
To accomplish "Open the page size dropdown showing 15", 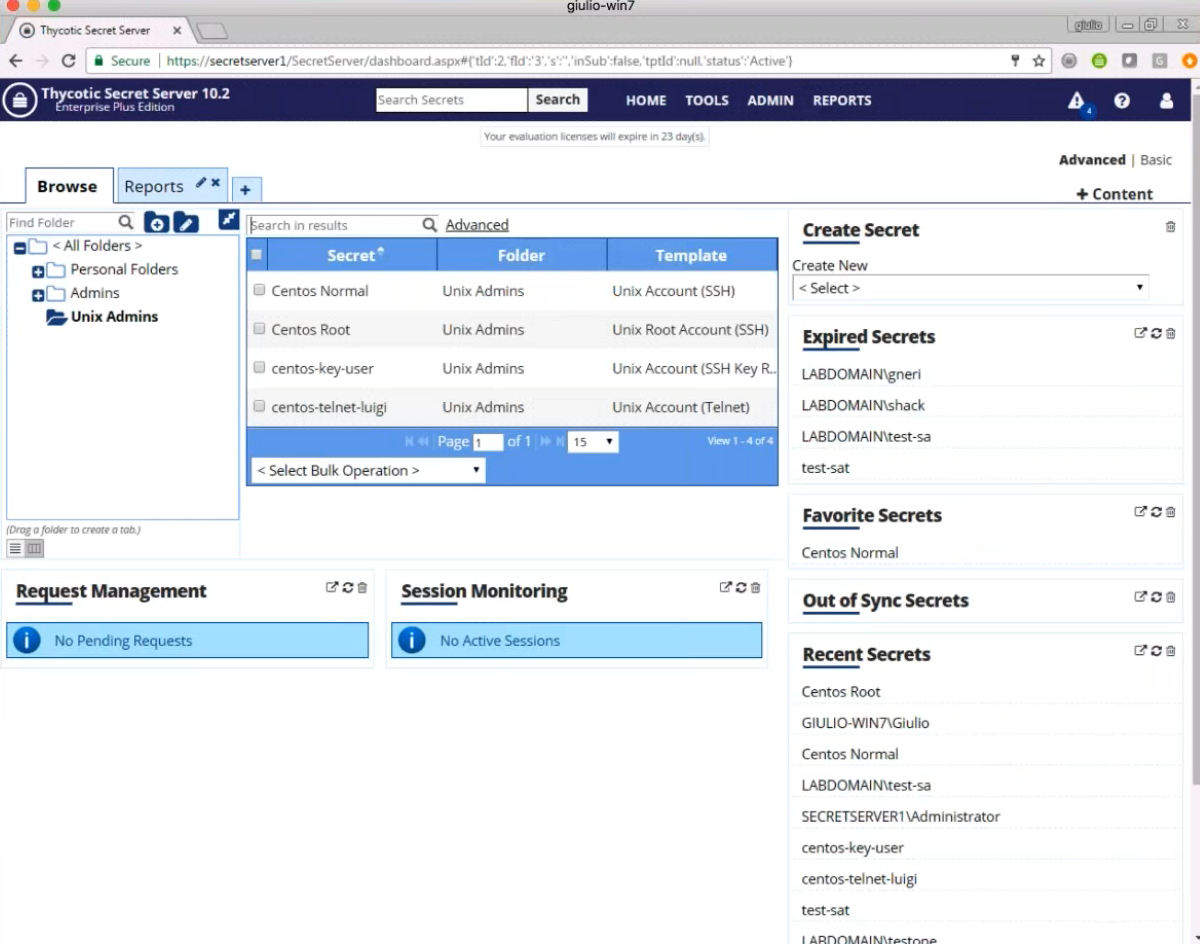I will coord(593,441).
